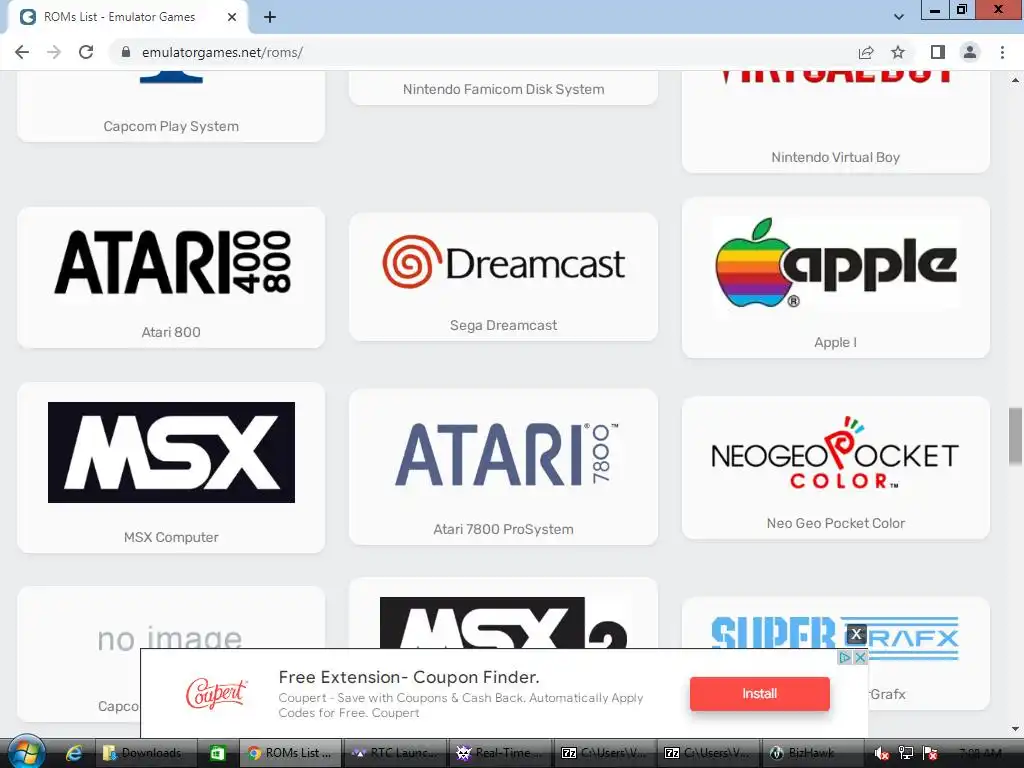Screen dimensions: 1024x768
Task: Open the green spreadsheet taskbar icon
Action: tap(217, 753)
